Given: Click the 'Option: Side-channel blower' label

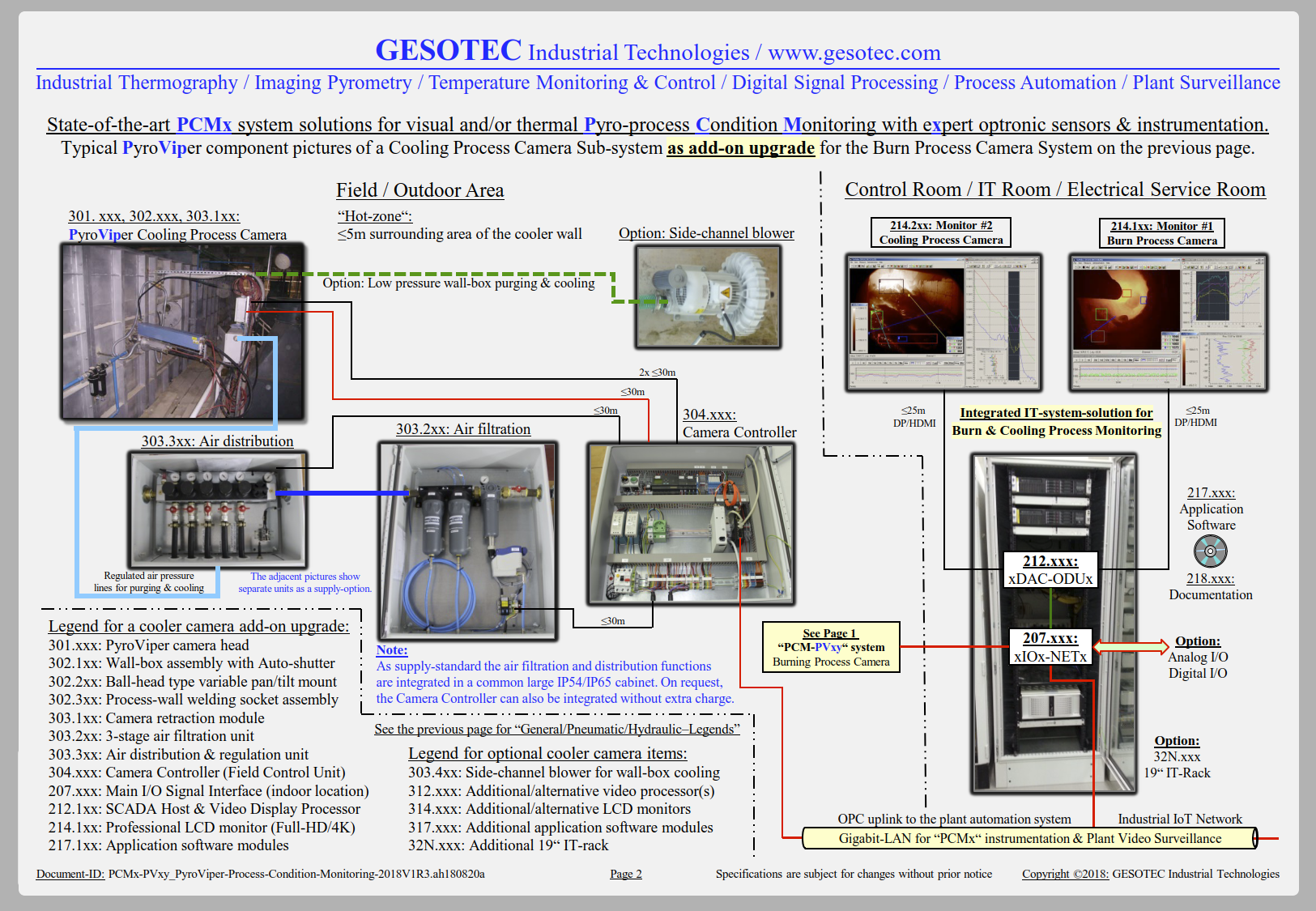Looking at the screenshot, I should pos(706,233).
